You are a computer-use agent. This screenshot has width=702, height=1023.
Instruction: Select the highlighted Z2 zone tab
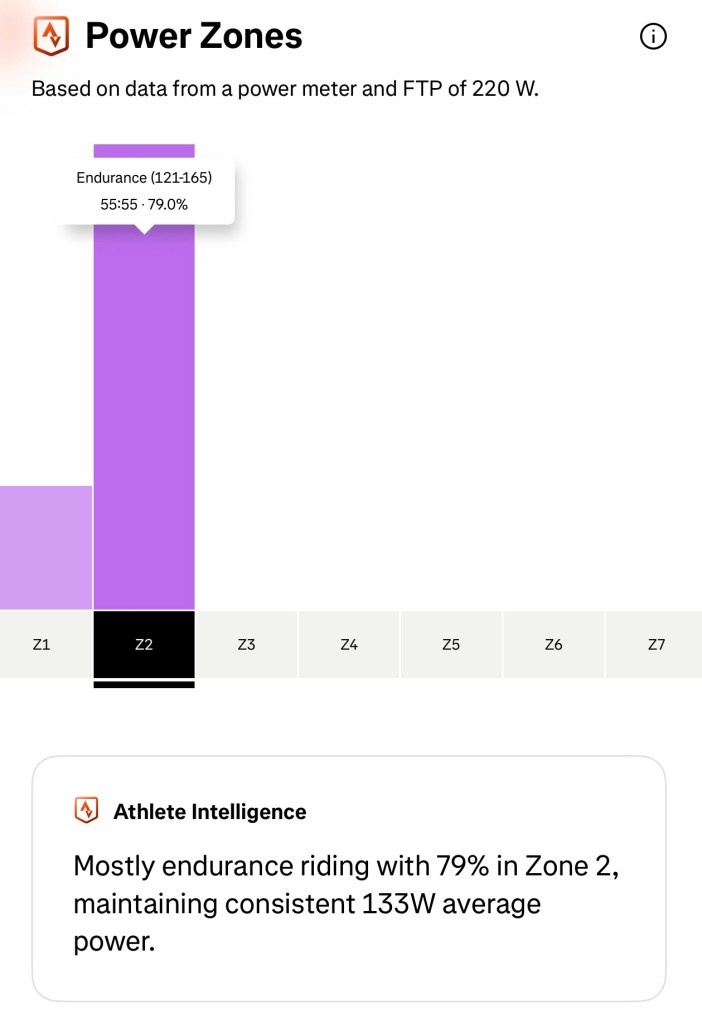tap(144, 645)
